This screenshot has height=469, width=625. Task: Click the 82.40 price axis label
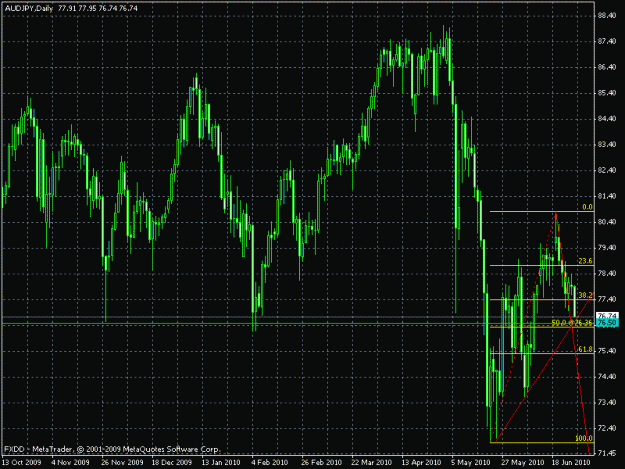607,171
